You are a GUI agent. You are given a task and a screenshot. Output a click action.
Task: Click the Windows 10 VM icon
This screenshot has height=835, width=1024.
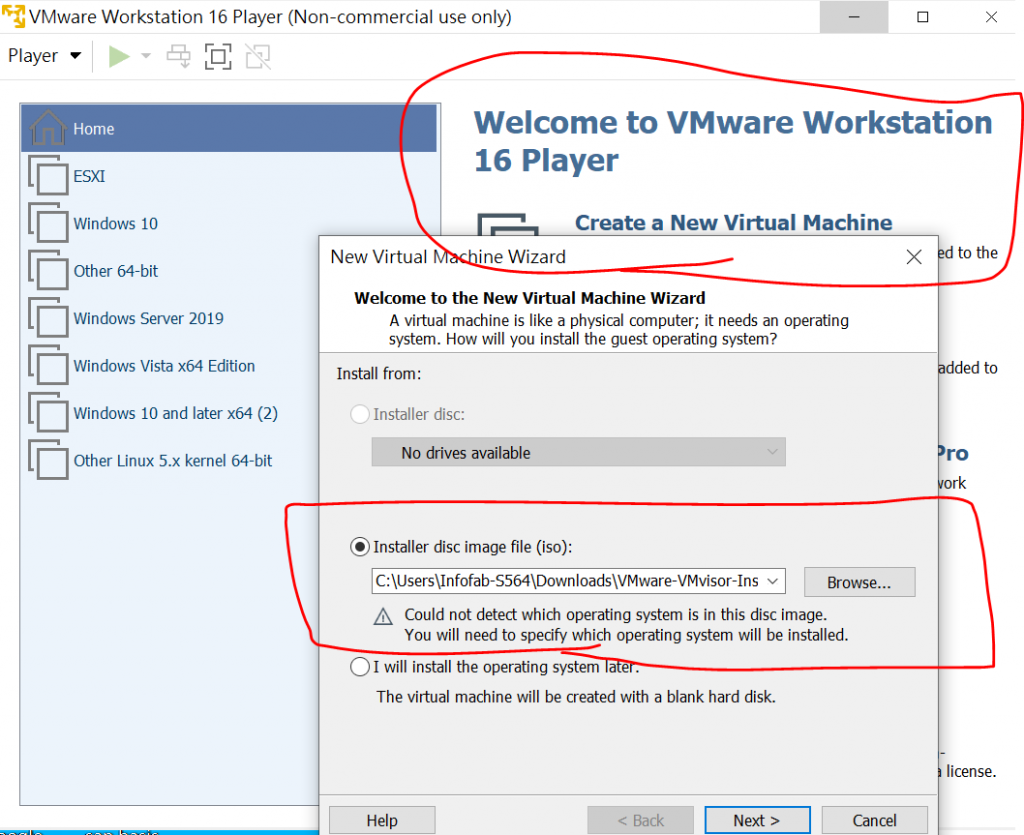point(48,223)
